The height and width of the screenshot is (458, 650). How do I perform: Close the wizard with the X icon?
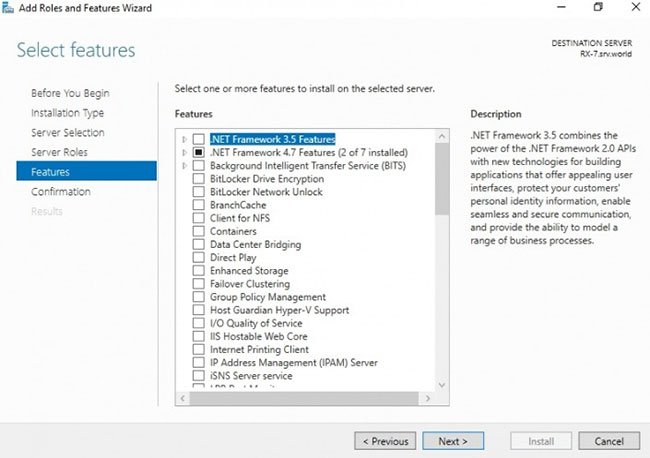pyautogui.click(x=635, y=7)
